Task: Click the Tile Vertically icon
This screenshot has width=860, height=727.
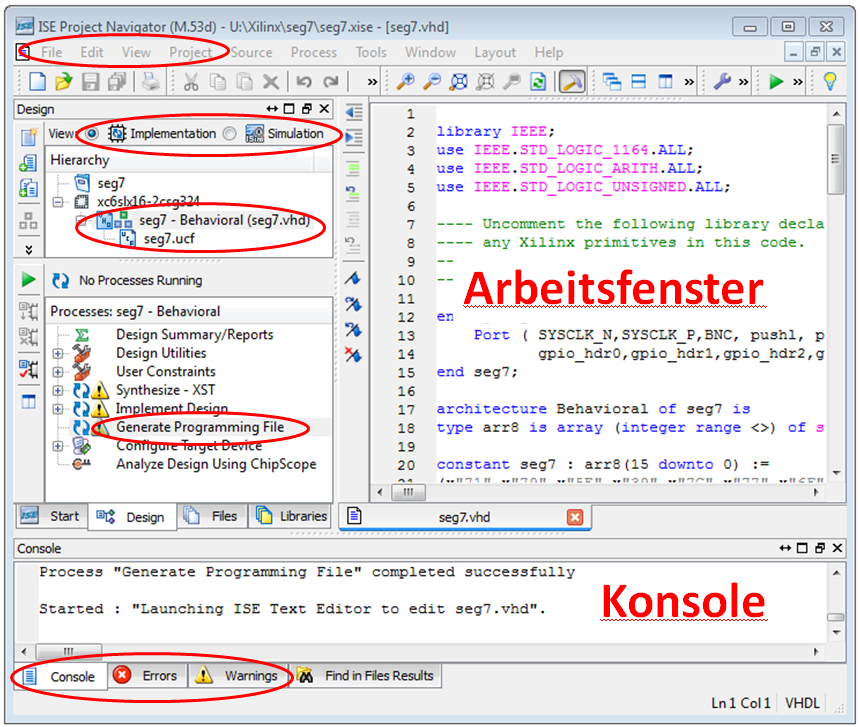Action: (x=665, y=82)
